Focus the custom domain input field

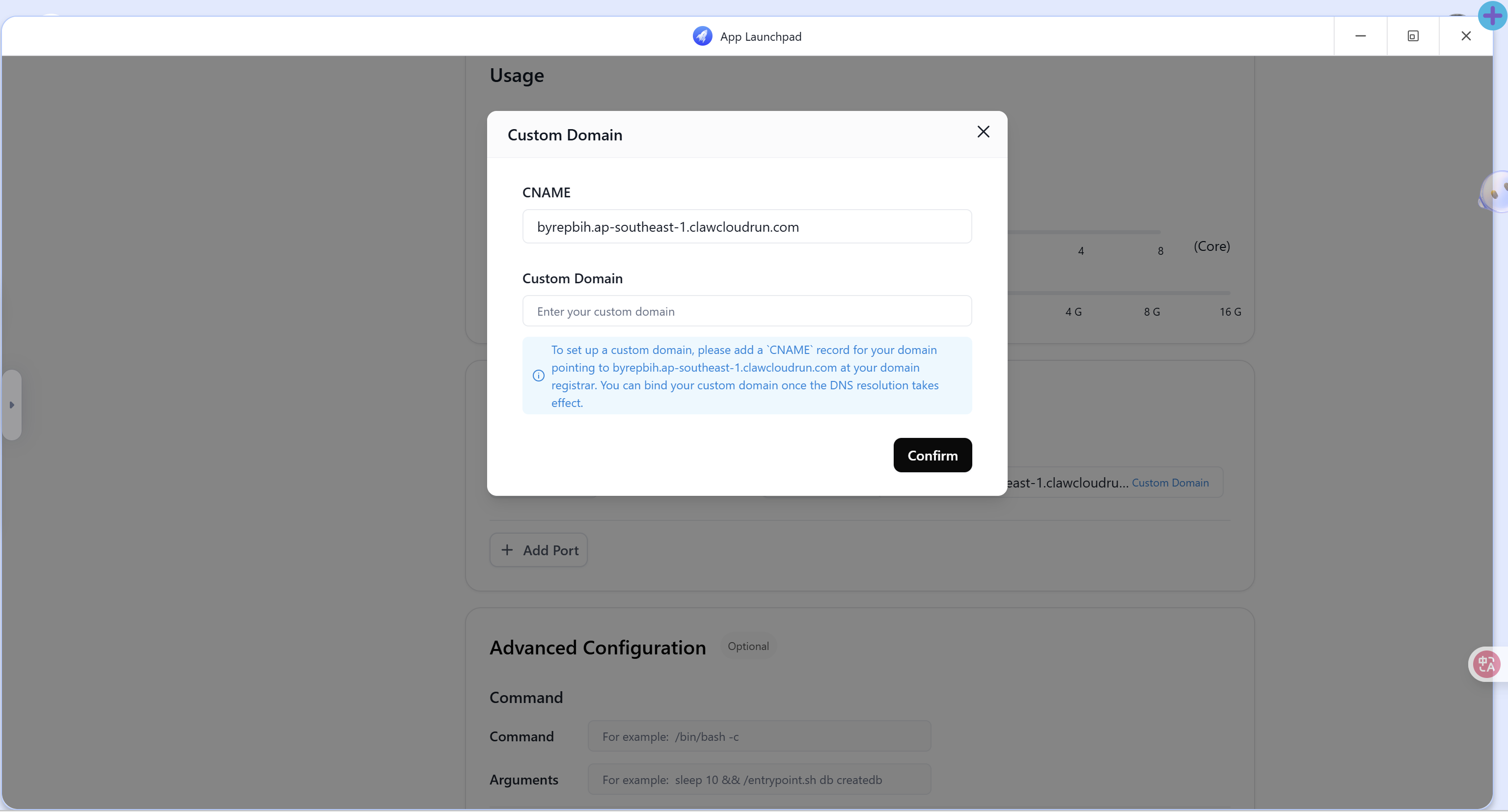746,311
